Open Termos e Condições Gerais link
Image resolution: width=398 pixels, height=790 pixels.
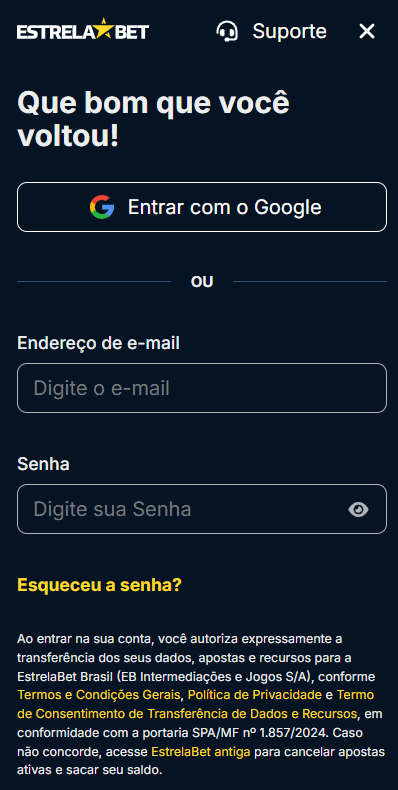99,695
